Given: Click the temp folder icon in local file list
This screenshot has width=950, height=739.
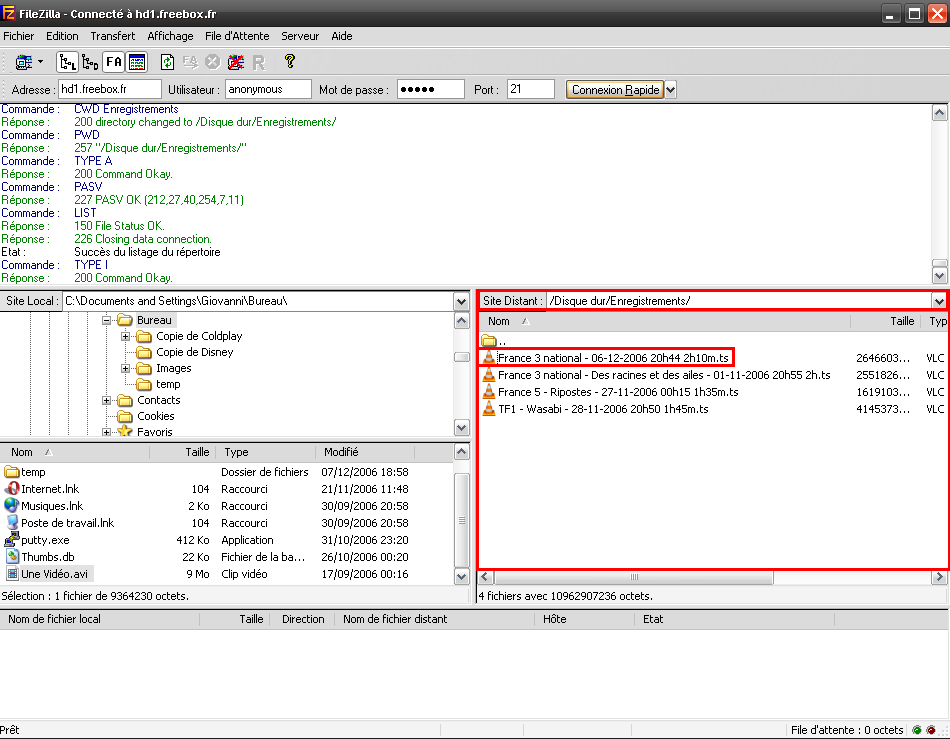Looking at the screenshot, I should [x=12, y=471].
